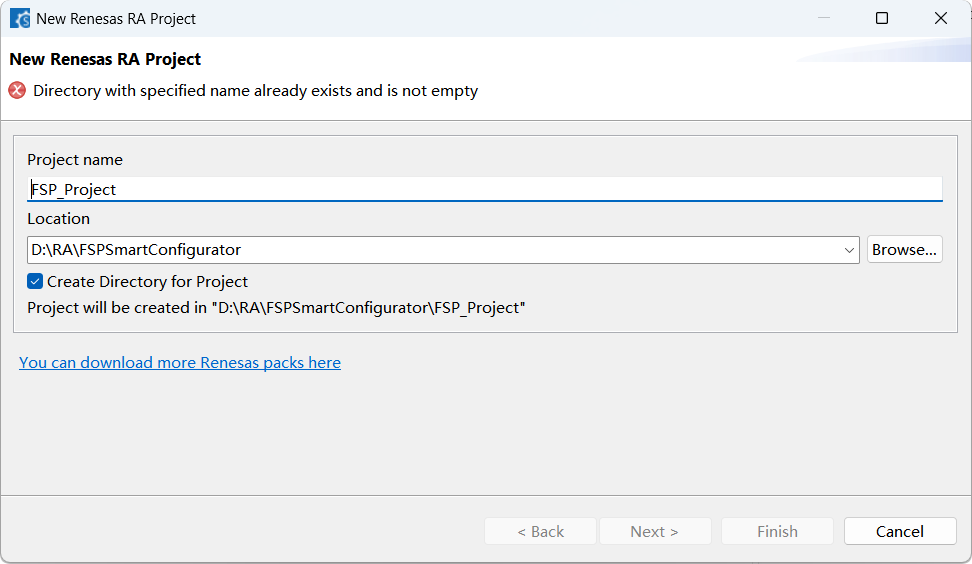Screen dimensions: 972x564
Task: Click the 'Location' label
Action: [58, 218]
